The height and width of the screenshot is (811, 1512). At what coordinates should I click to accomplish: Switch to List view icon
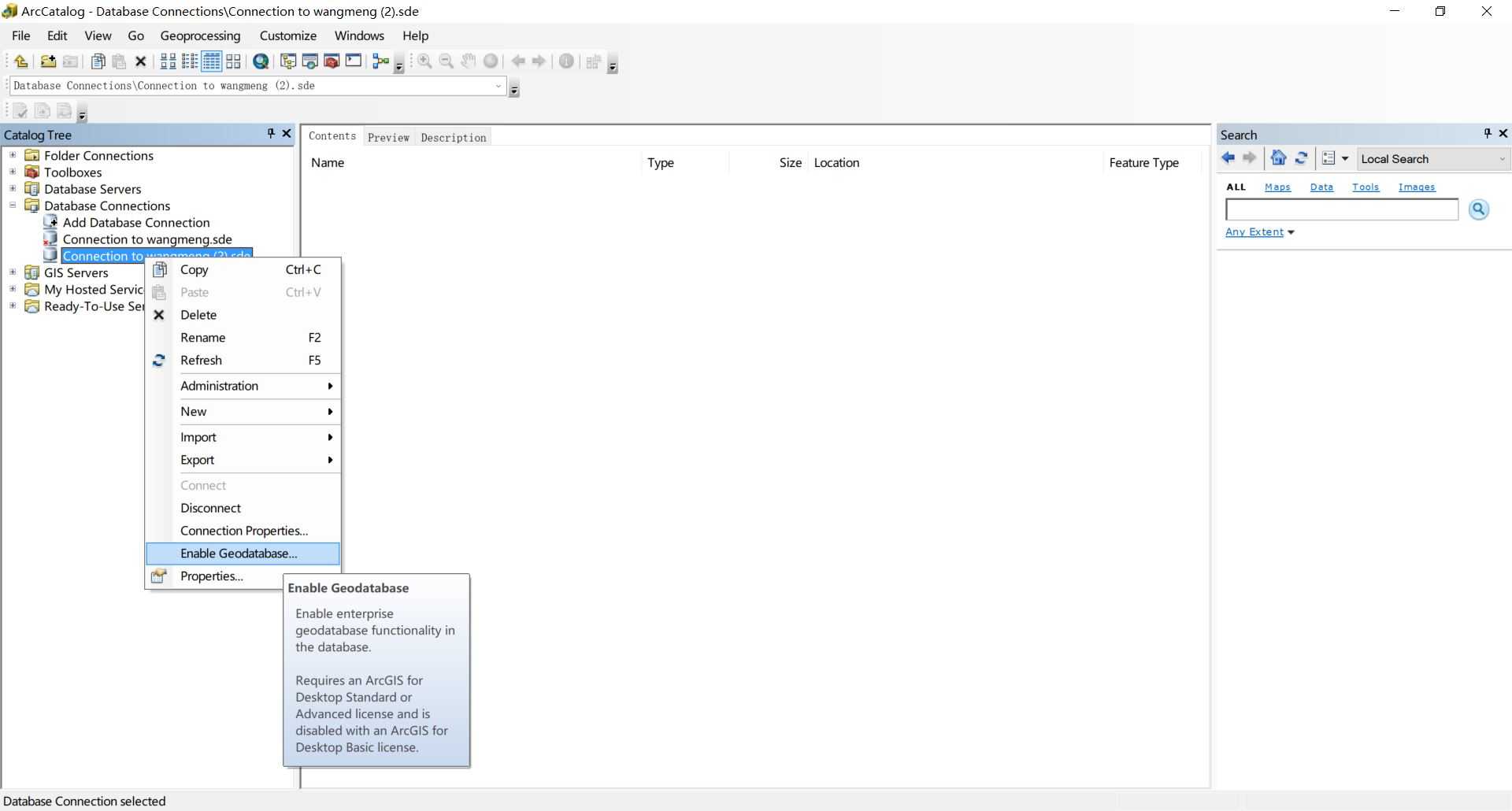pyautogui.click(x=190, y=61)
